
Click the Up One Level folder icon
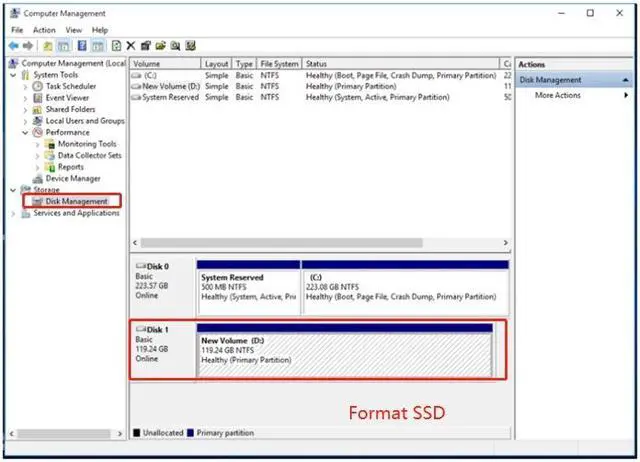(x=48, y=45)
